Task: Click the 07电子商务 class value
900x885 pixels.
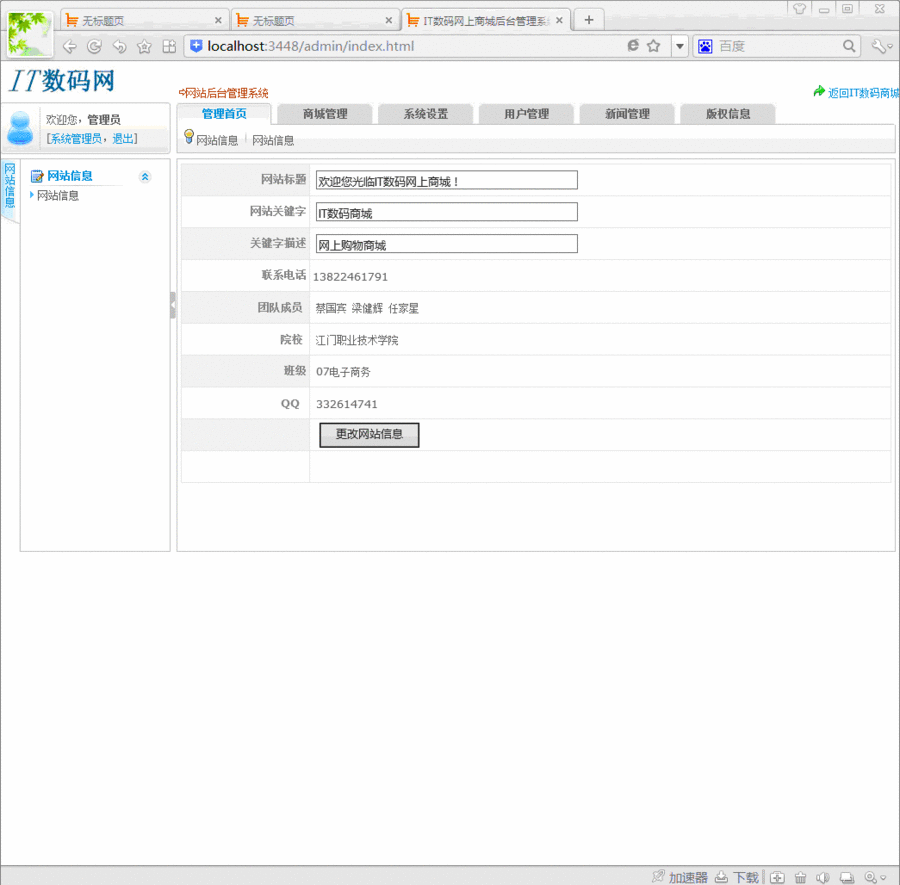Action: [343, 372]
